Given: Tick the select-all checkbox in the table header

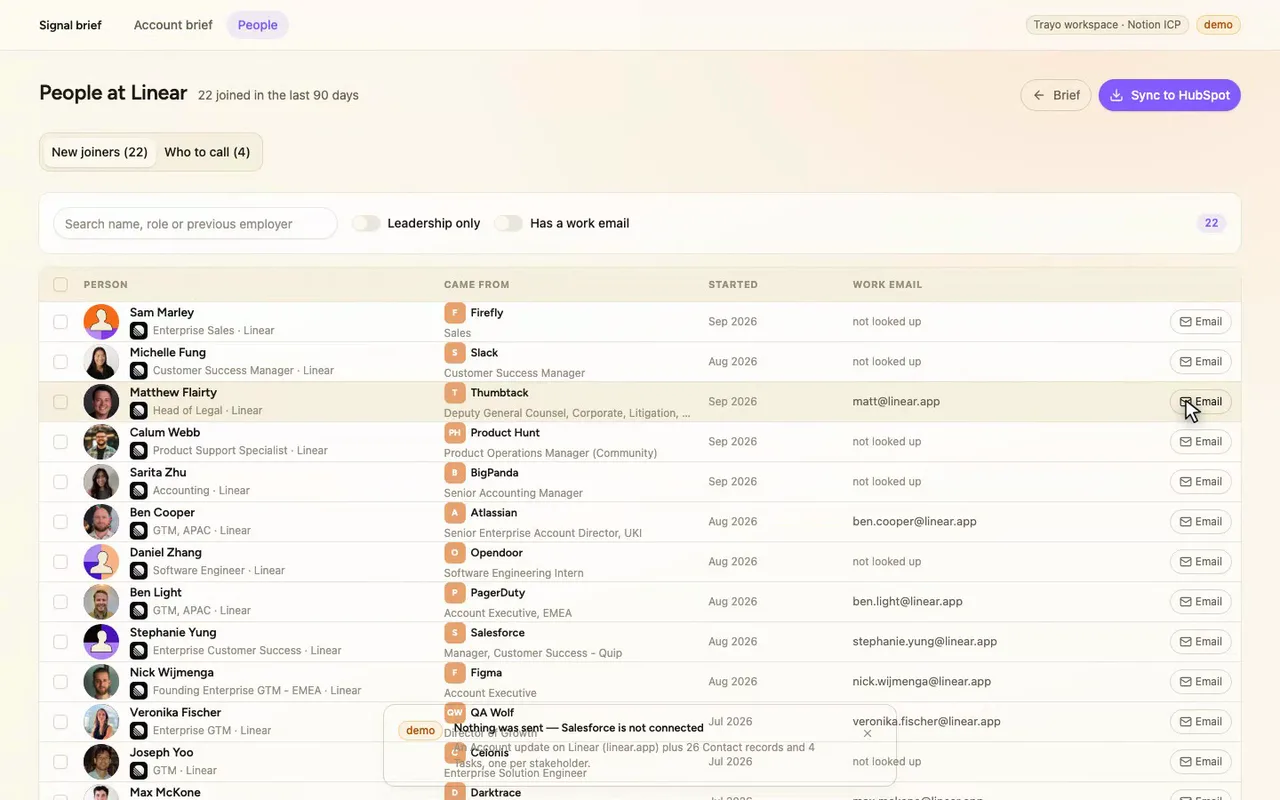Looking at the screenshot, I should [61, 285].
